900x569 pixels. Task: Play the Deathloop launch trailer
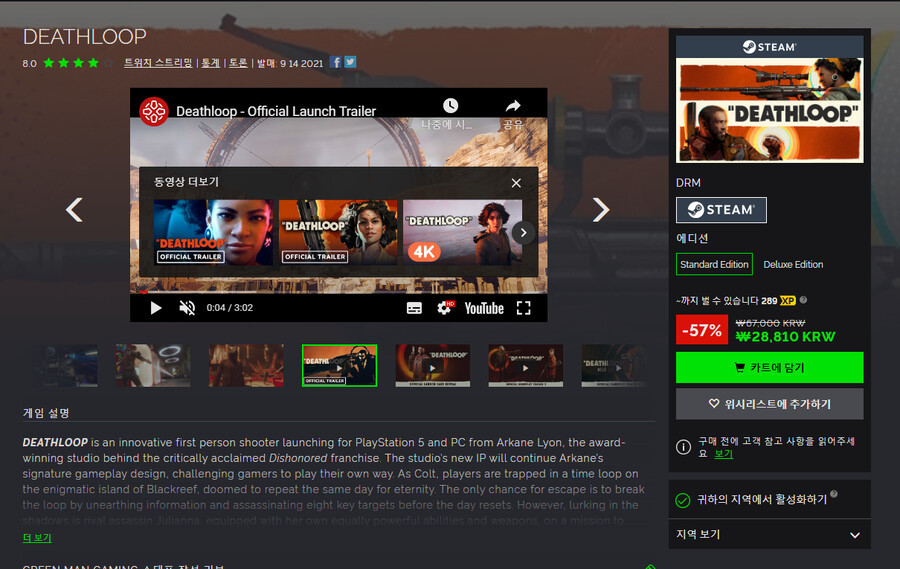156,308
